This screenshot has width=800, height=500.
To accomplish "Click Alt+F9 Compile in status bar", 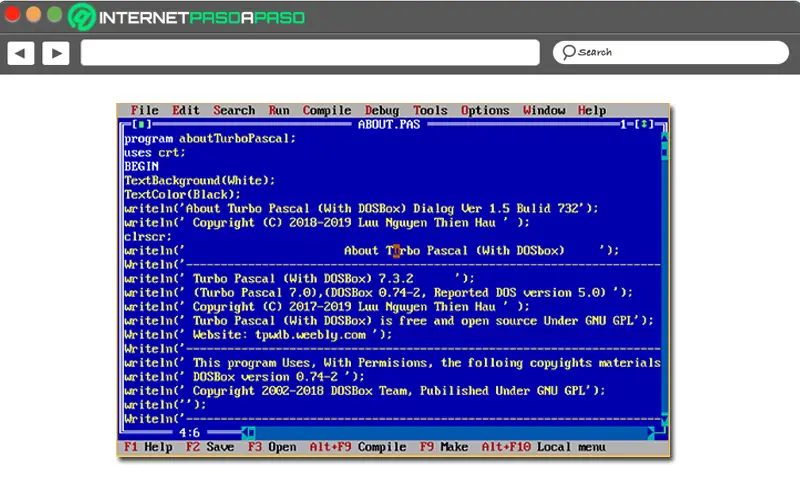I will pyautogui.click(x=358, y=447).
